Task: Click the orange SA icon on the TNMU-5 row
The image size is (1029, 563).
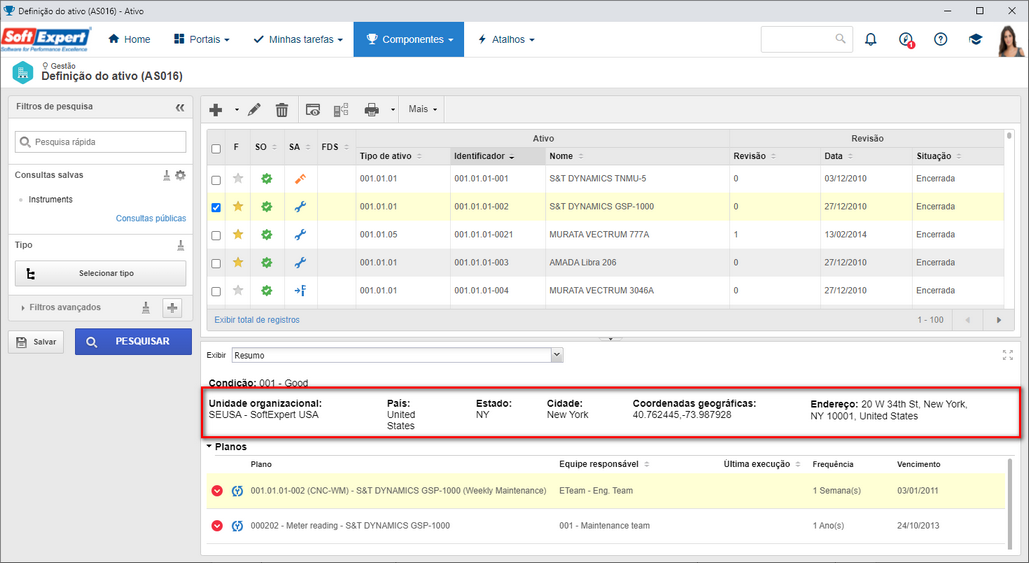Action: (x=300, y=178)
